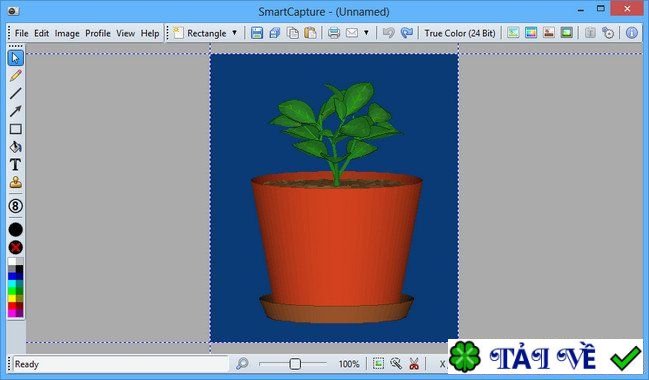Click the zoom slider handle

[295, 364]
